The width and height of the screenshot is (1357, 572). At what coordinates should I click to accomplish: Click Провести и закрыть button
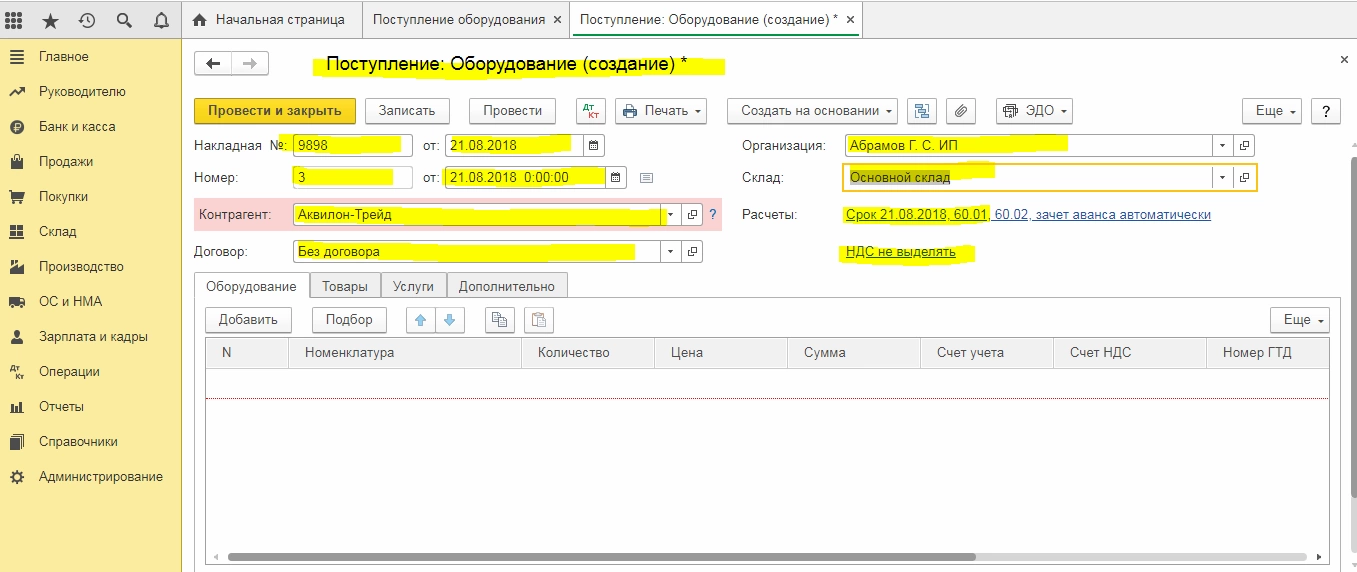point(275,110)
